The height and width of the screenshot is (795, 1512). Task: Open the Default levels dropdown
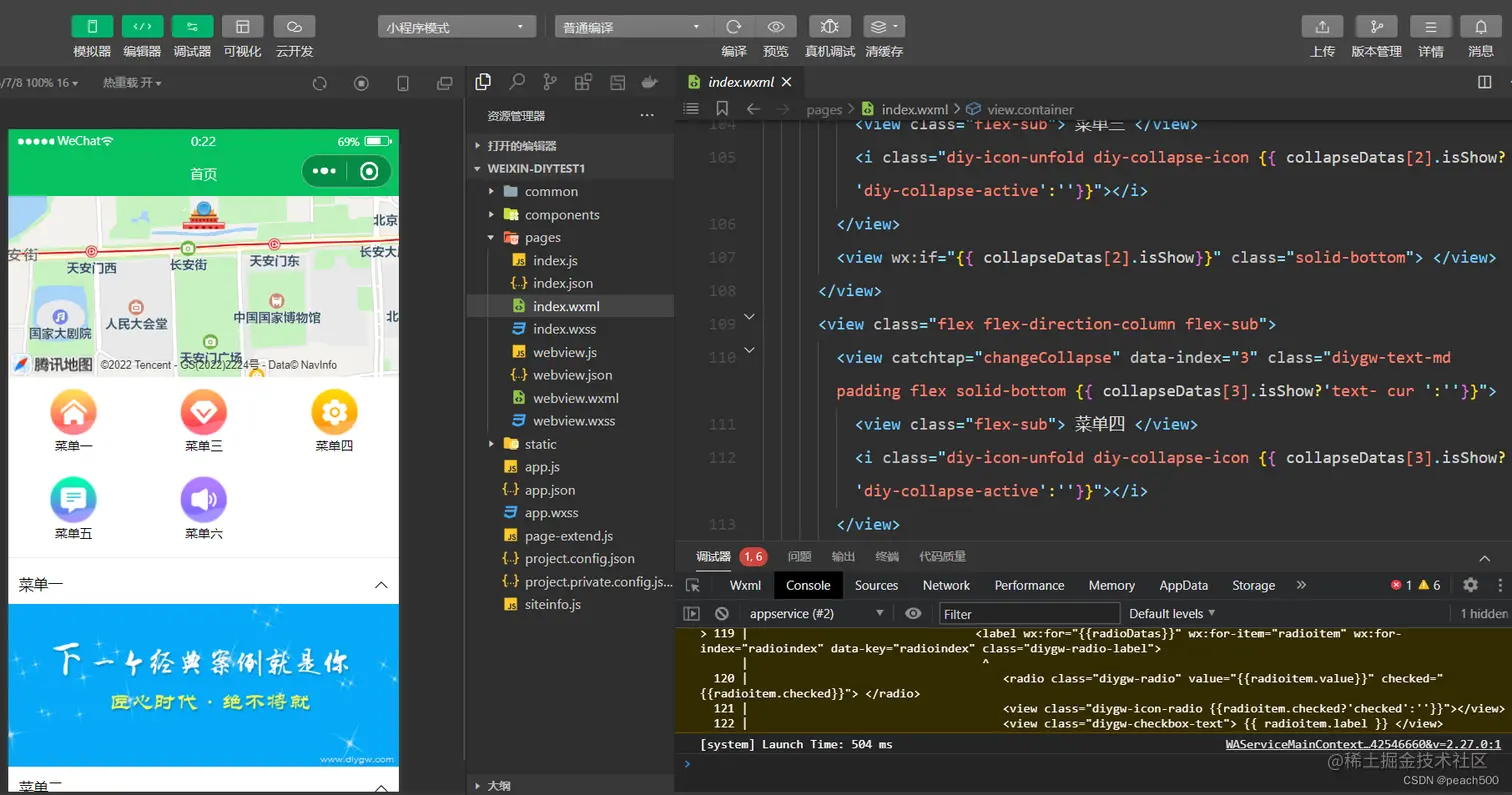[x=1172, y=613]
